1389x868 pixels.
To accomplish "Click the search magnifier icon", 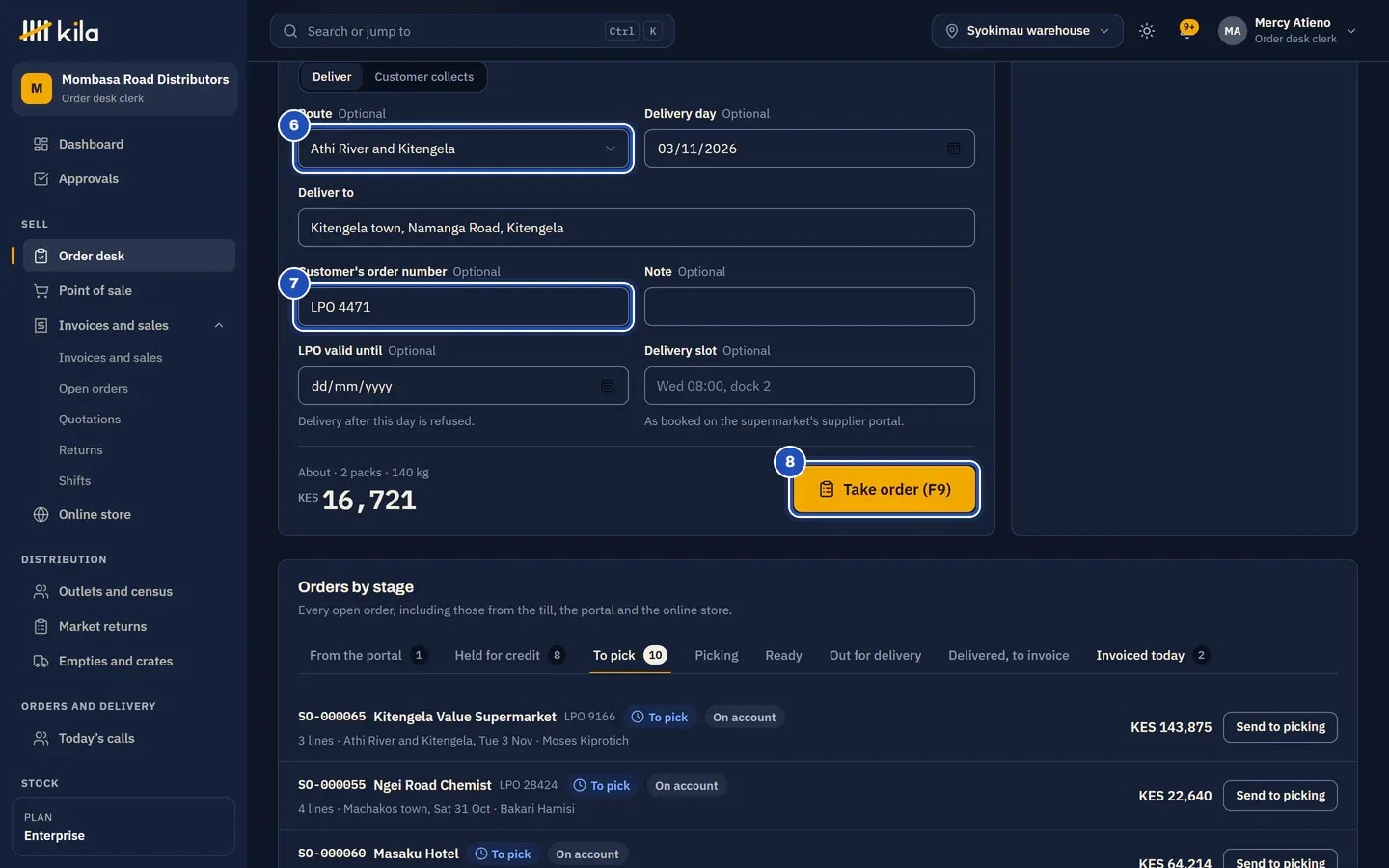I will coord(290,31).
